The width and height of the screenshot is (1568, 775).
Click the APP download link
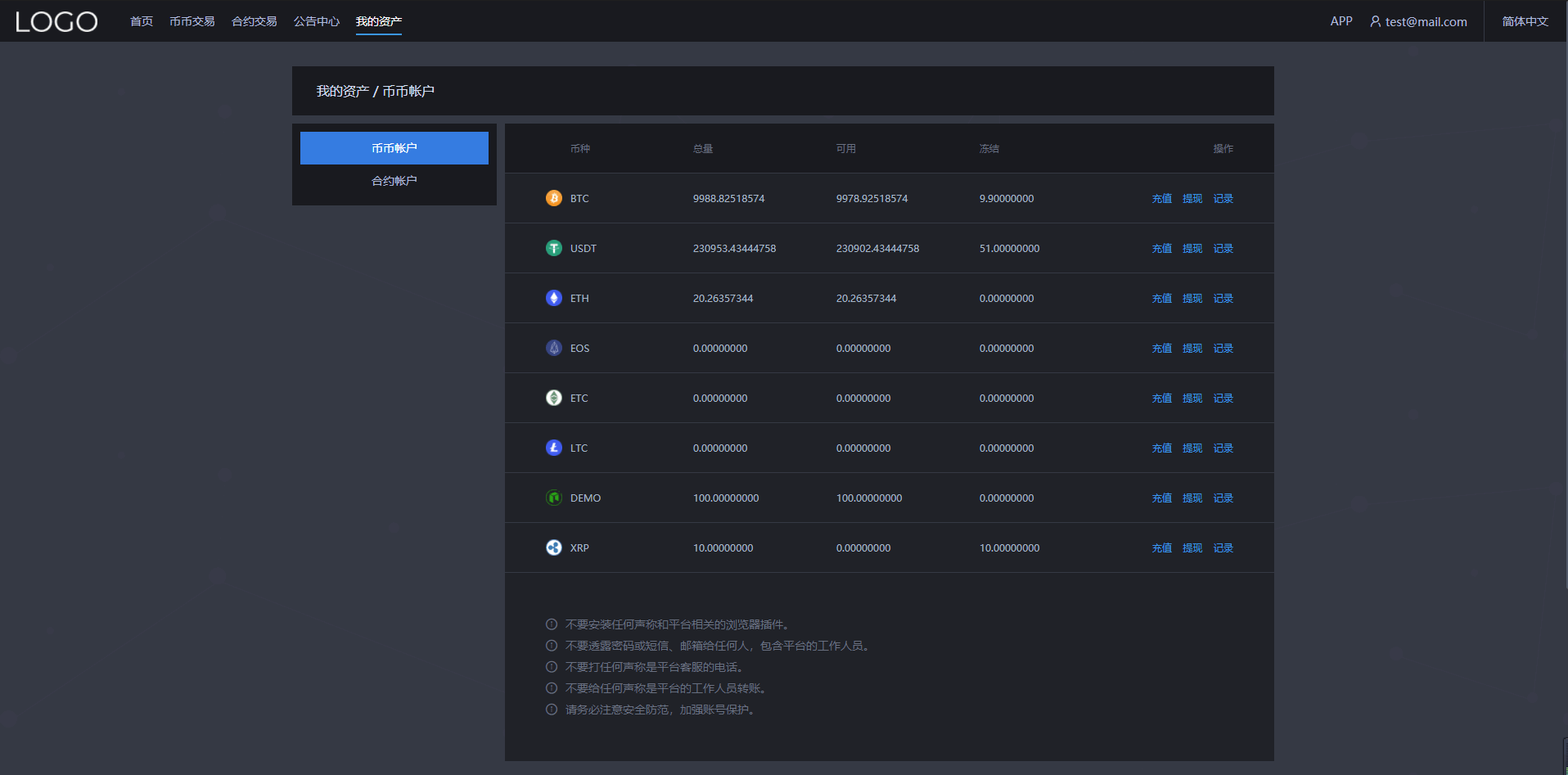(1341, 21)
